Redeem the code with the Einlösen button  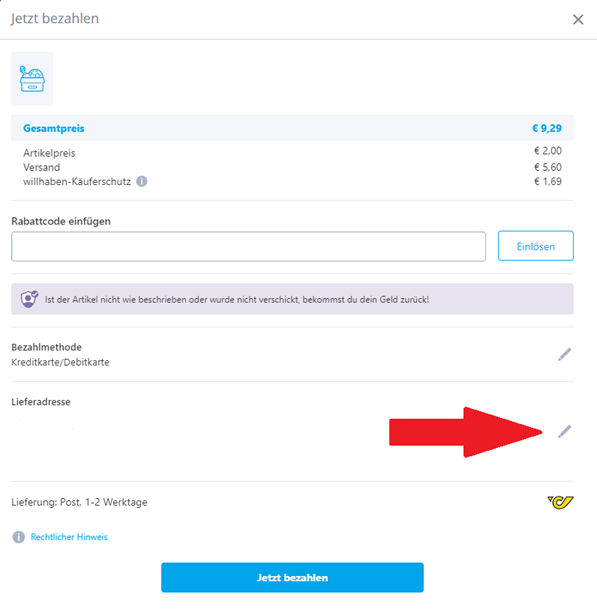tap(536, 246)
